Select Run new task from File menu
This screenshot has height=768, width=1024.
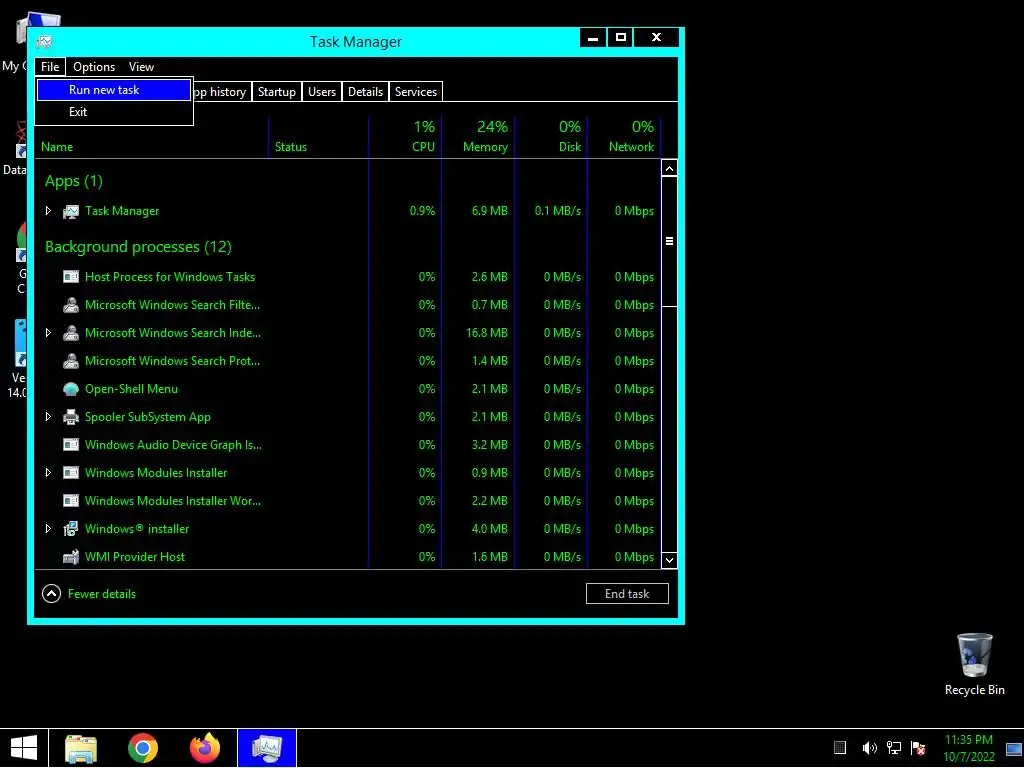[114, 90]
